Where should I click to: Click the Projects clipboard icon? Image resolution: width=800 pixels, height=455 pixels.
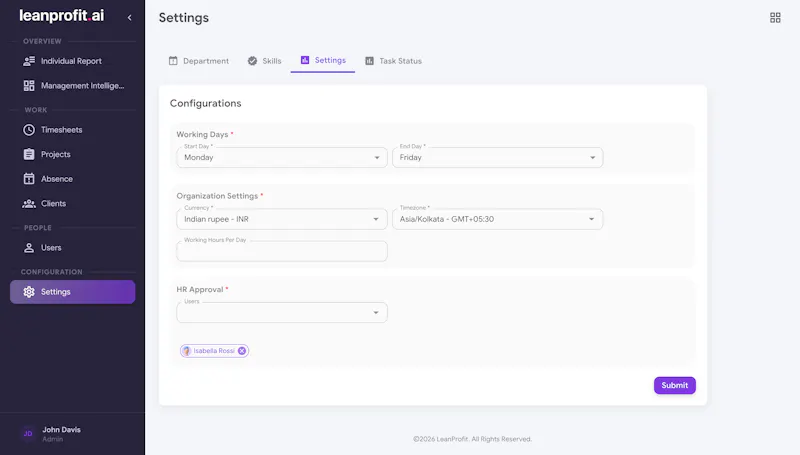pos(29,154)
